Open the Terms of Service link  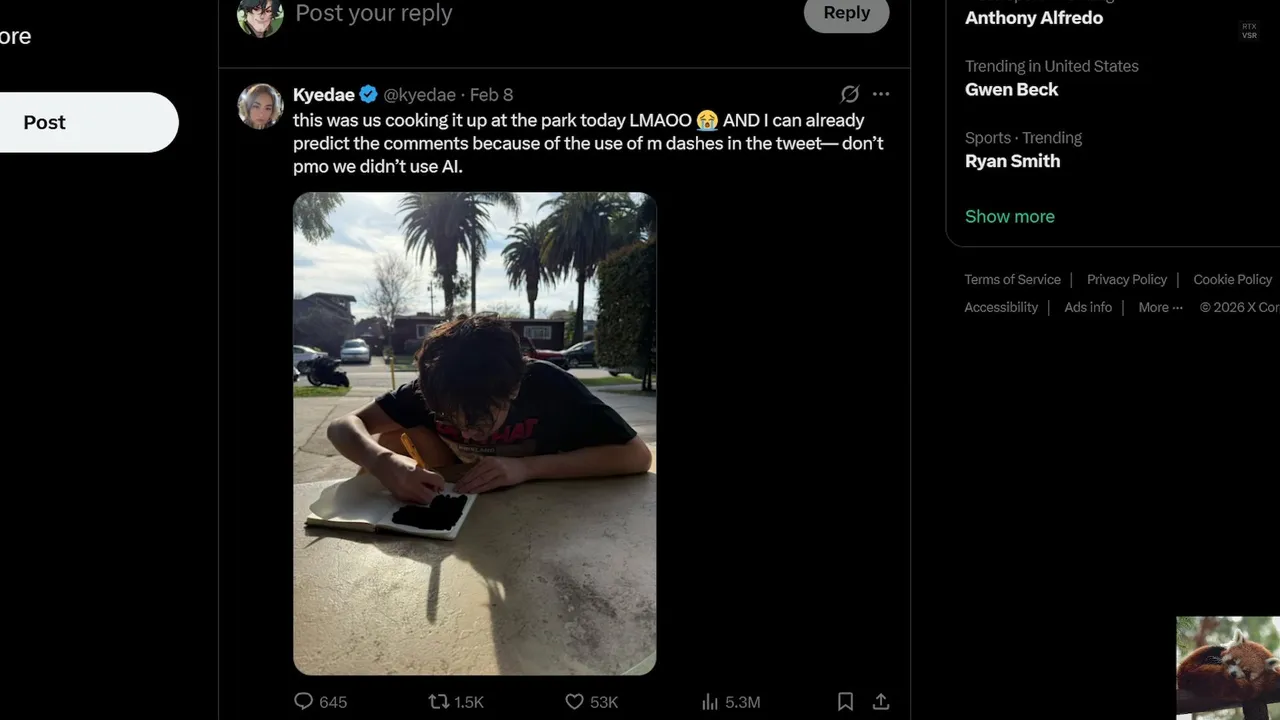(1012, 279)
